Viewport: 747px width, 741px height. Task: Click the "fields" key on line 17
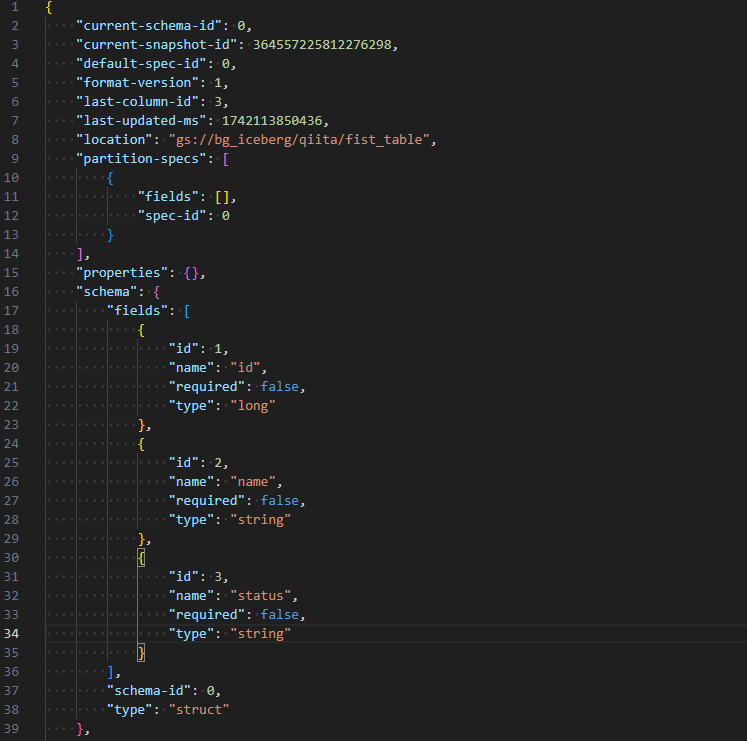137,311
